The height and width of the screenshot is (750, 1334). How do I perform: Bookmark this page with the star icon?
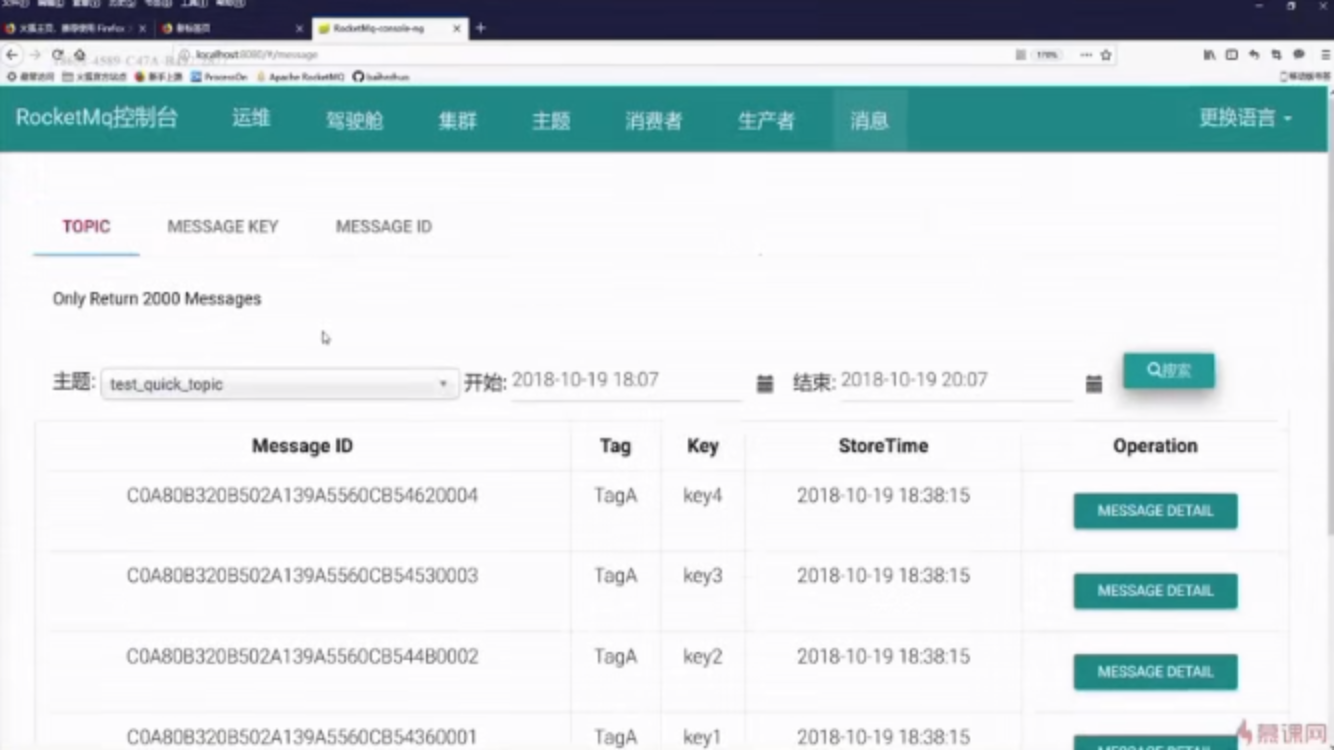click(x=1106, y=55)
